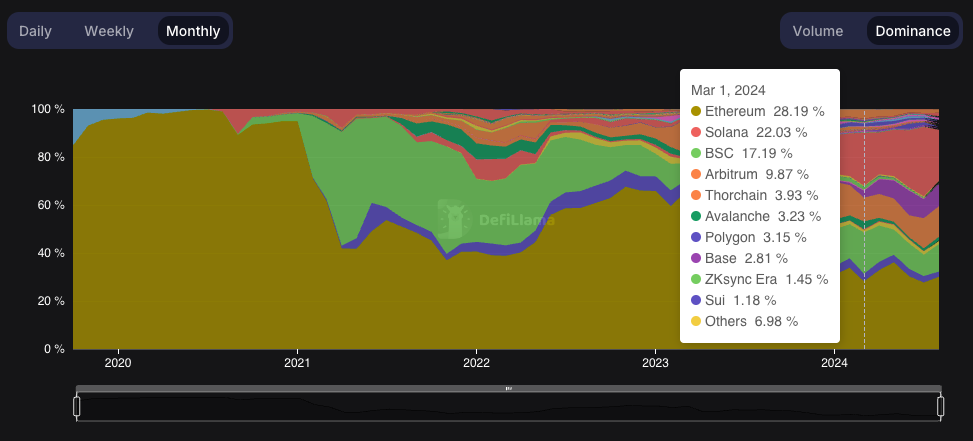Click the Solana red dot in tooltip
973x441 pixels.
coord(696,133)
